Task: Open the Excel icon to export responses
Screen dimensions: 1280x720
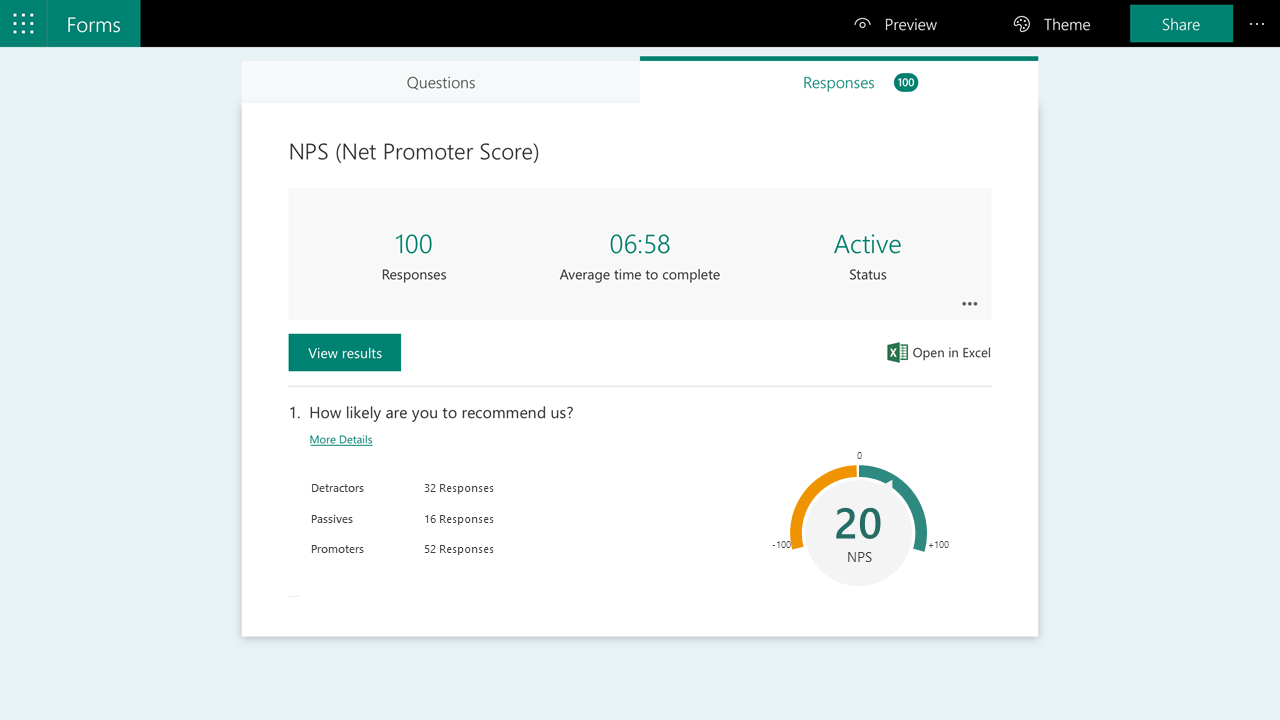Action: pyautogui.click(x=896, y=352)
